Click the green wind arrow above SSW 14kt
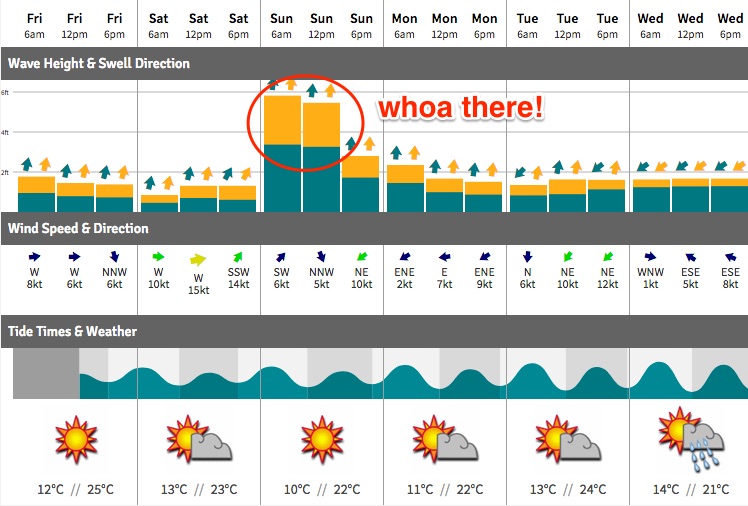 (x=238, y=257)
